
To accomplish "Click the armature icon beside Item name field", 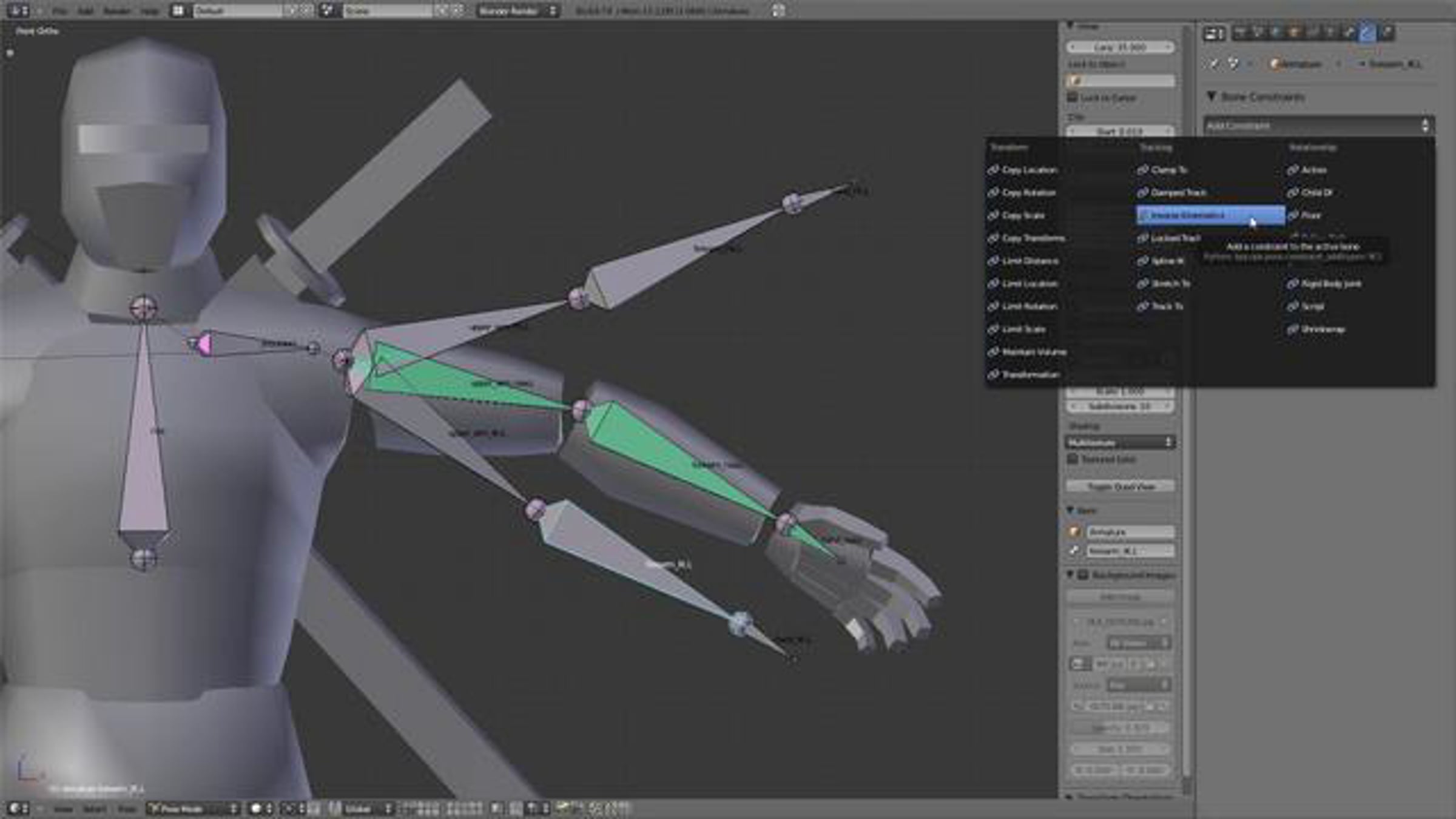I will point(1074,532).
